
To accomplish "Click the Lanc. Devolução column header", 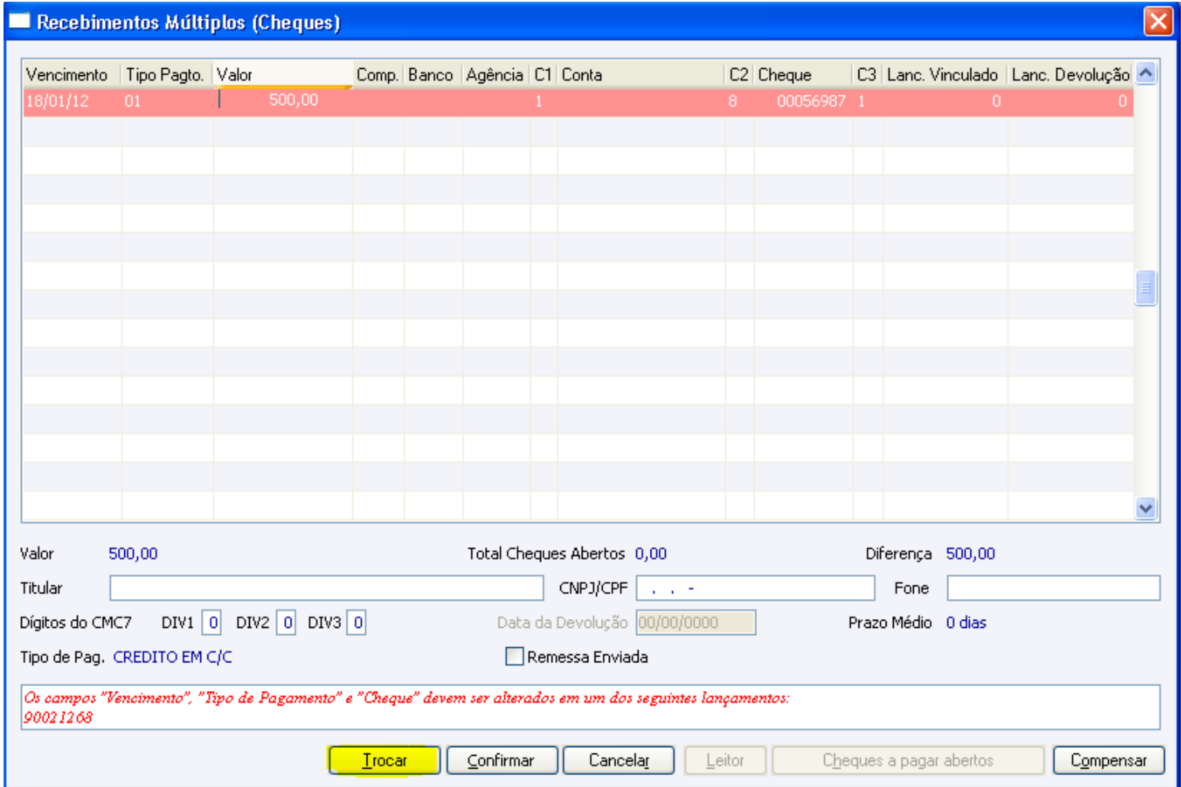I will (x=1070, y=75).
